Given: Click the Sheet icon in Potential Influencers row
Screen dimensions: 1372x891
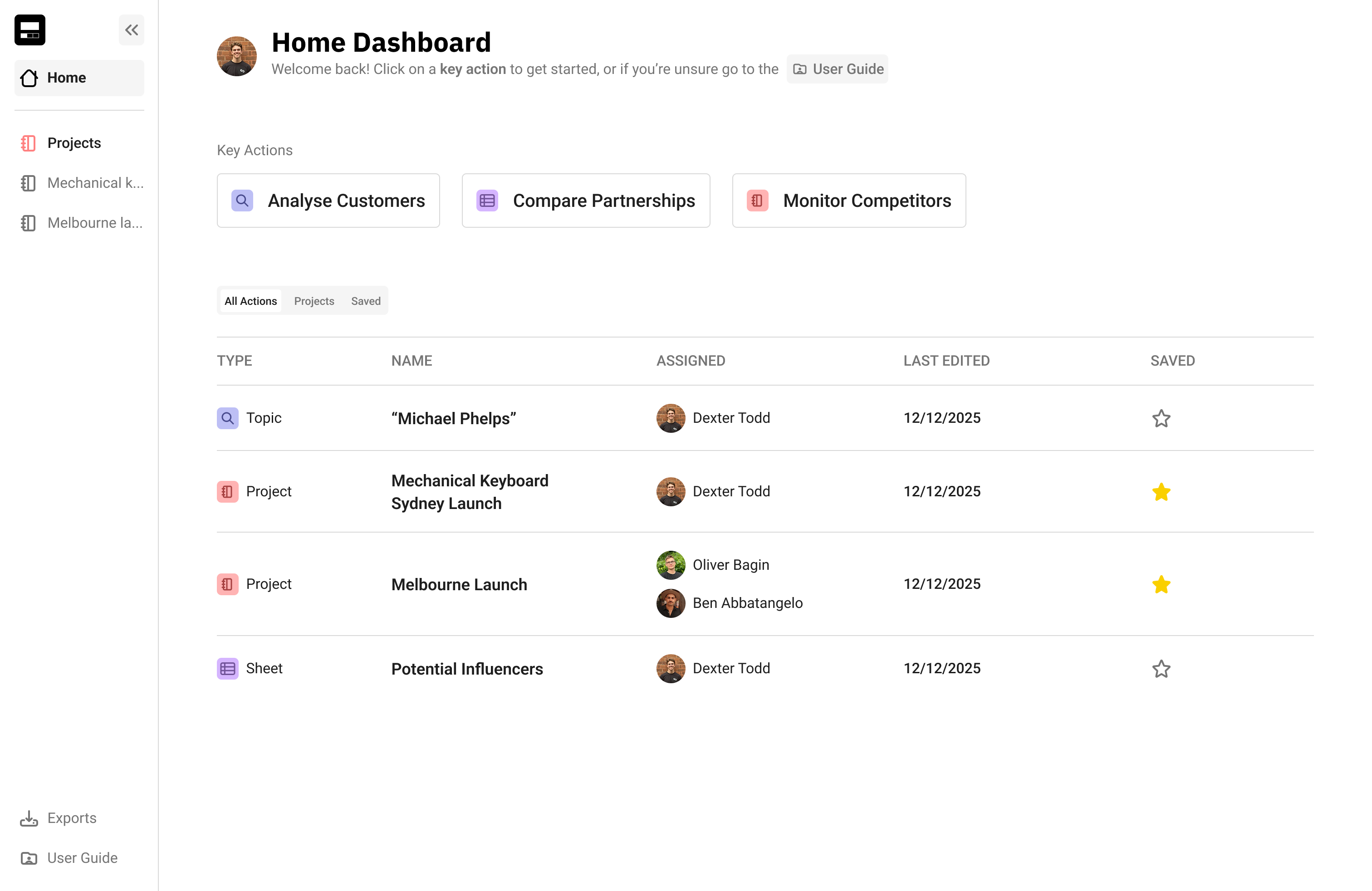Looking at the screenshot, I should click(x=228, y=669).
